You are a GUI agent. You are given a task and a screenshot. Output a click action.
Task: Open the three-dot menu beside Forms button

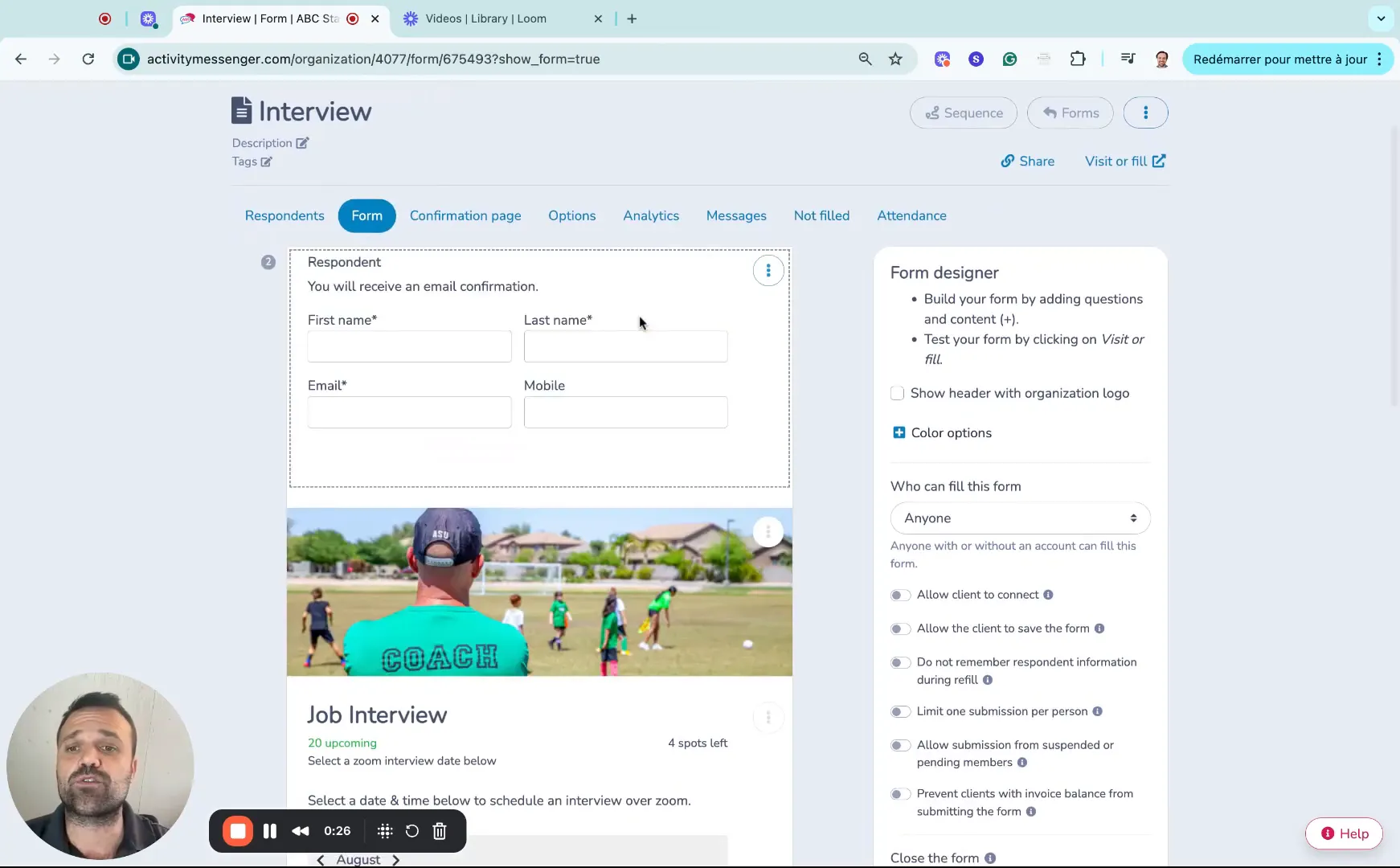pos(1145,113)
